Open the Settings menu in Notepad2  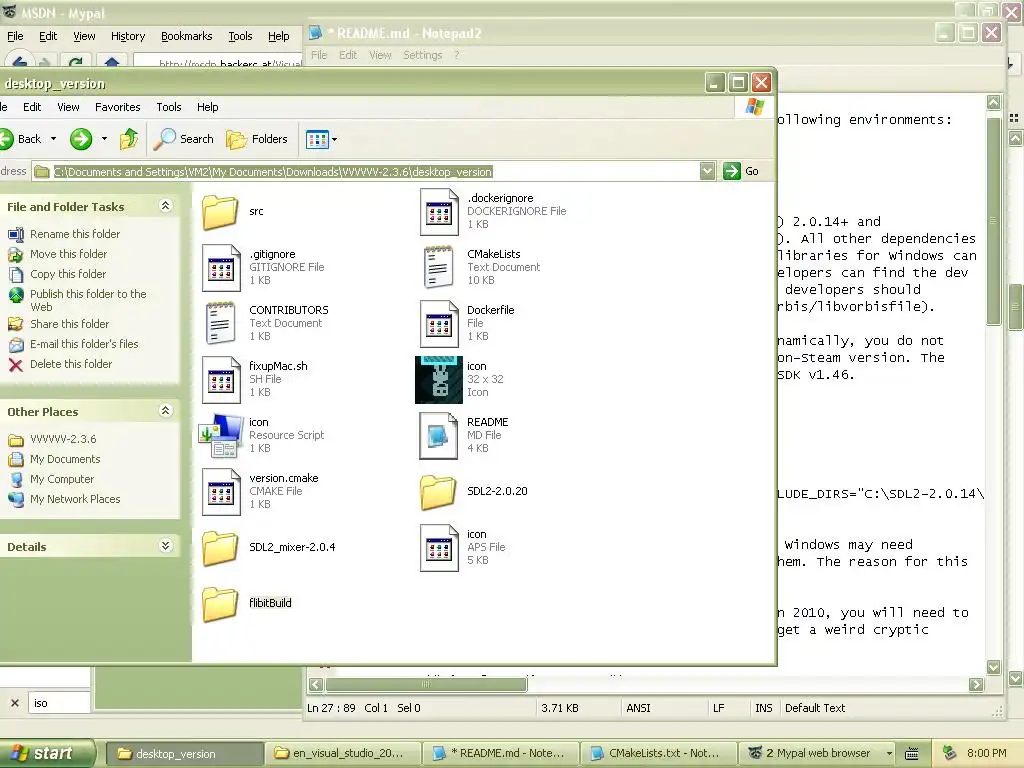(x=423, y=55)
